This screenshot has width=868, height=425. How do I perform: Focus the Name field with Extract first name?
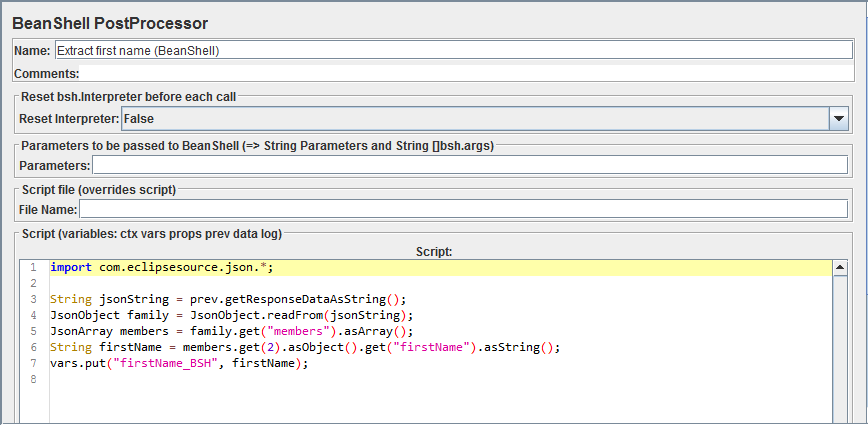(454, 50)
